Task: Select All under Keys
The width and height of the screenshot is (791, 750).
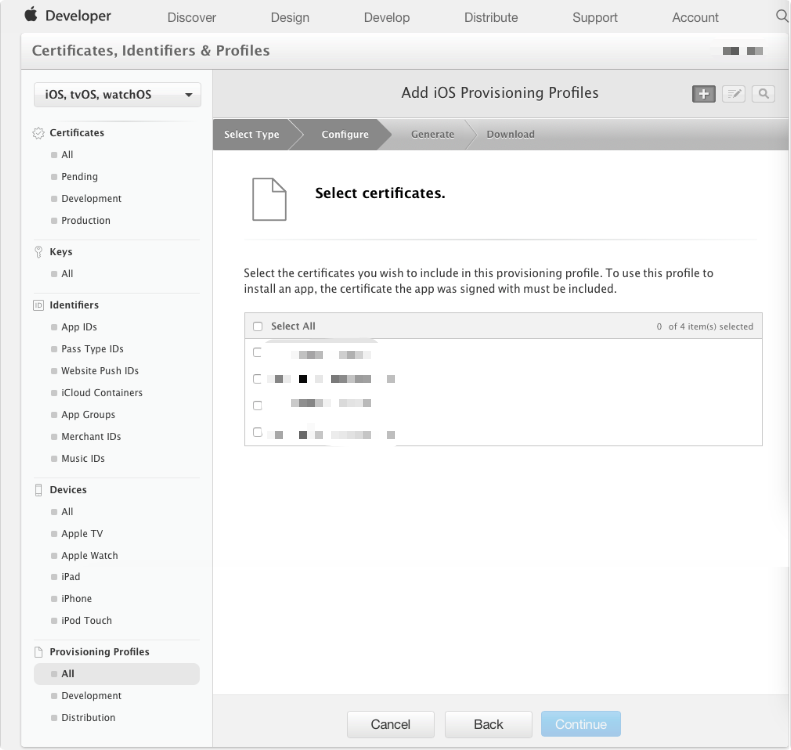Action: pos(67,274)
